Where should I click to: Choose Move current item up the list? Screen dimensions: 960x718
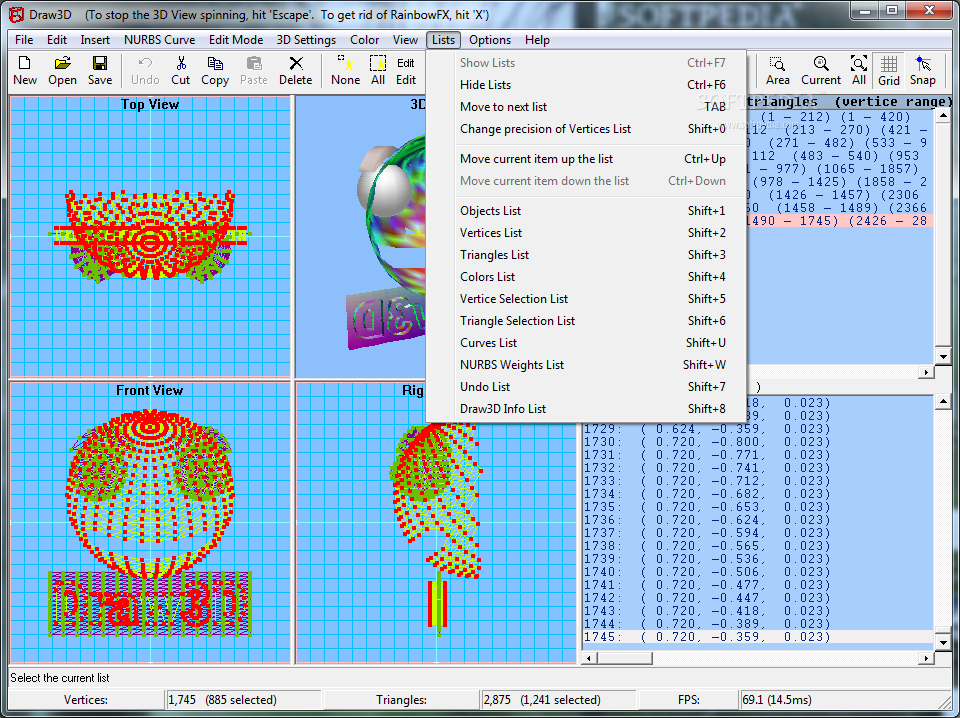pyautogui.click(x=586, y=159)
